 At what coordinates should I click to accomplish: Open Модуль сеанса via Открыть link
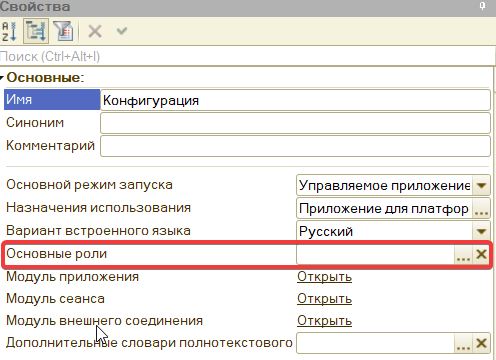coord(324,299)
